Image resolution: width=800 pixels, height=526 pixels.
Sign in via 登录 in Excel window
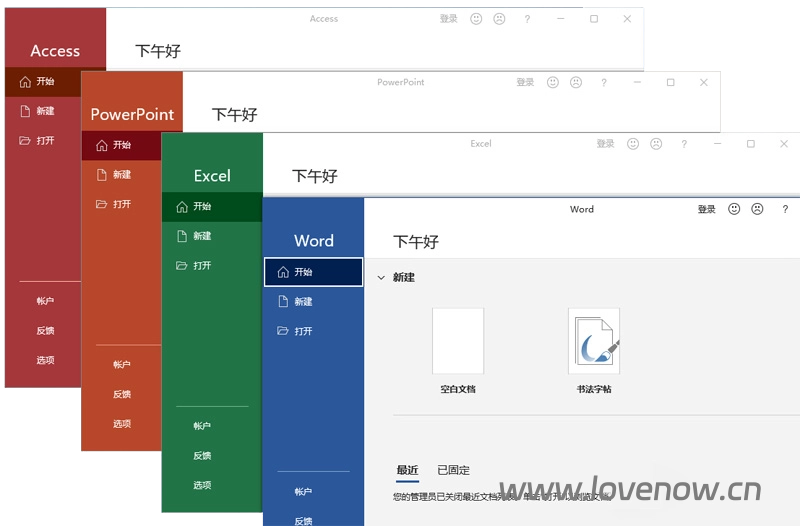point(606,144)
